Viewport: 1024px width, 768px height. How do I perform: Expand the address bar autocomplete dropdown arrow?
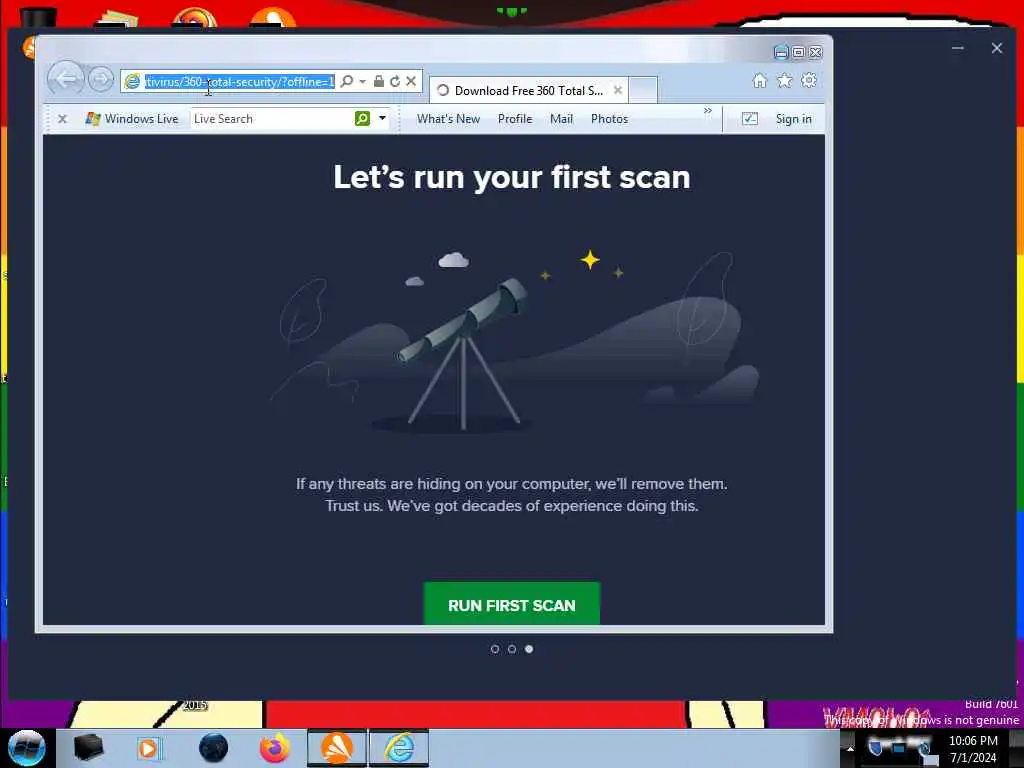click(x=362, y=82)
